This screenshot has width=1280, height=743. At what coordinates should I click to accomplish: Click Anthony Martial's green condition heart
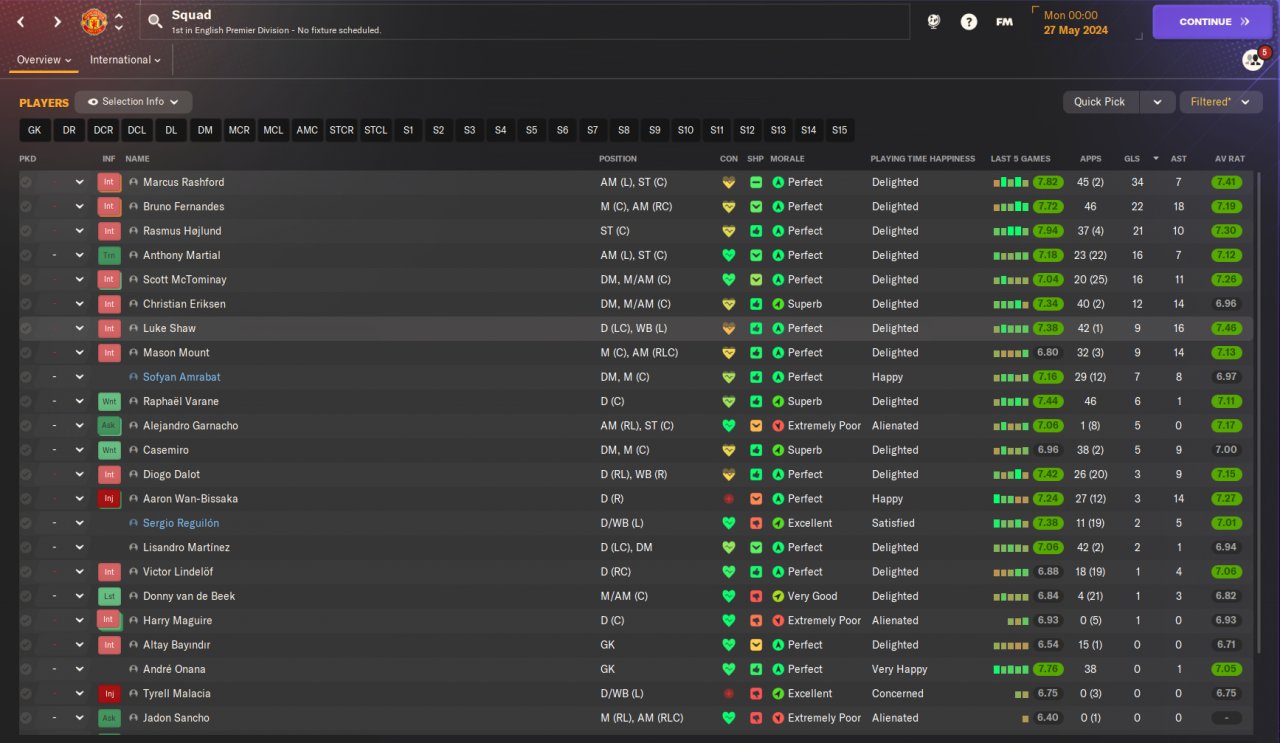tap(728, 255)
